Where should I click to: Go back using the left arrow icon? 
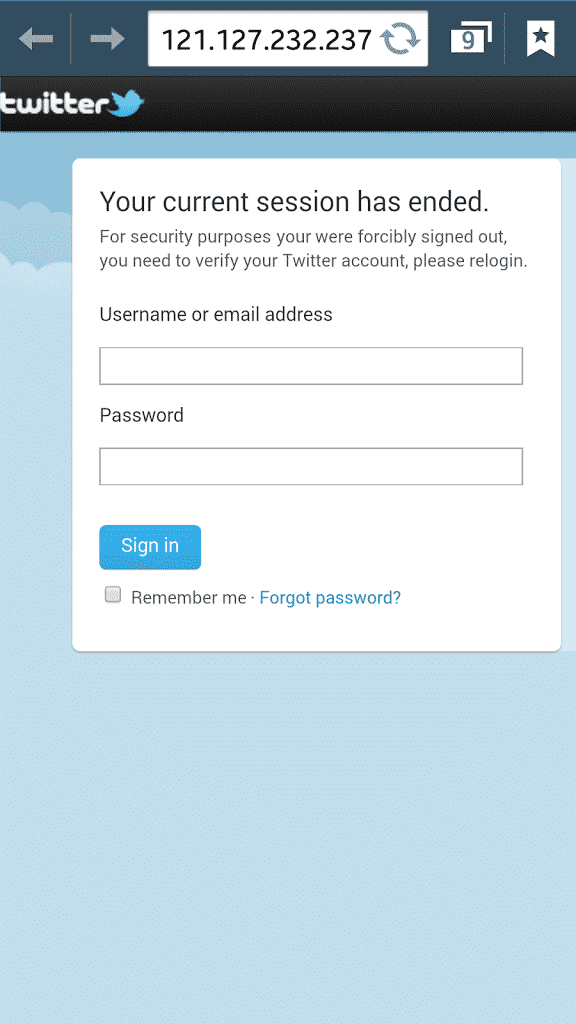(x=35, y=39)
